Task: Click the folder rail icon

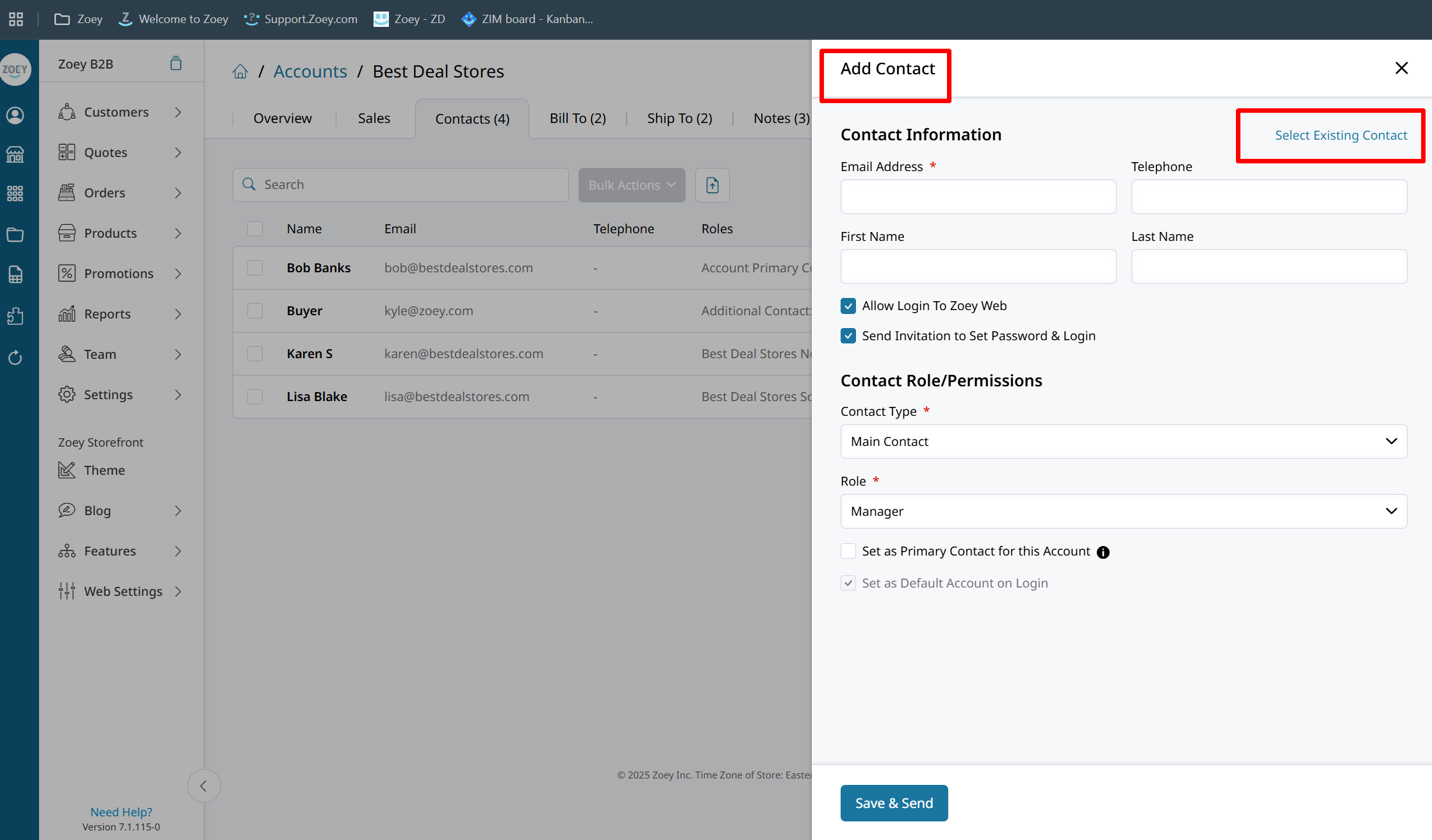Action: pyautogui.click(x=15, y=235)
